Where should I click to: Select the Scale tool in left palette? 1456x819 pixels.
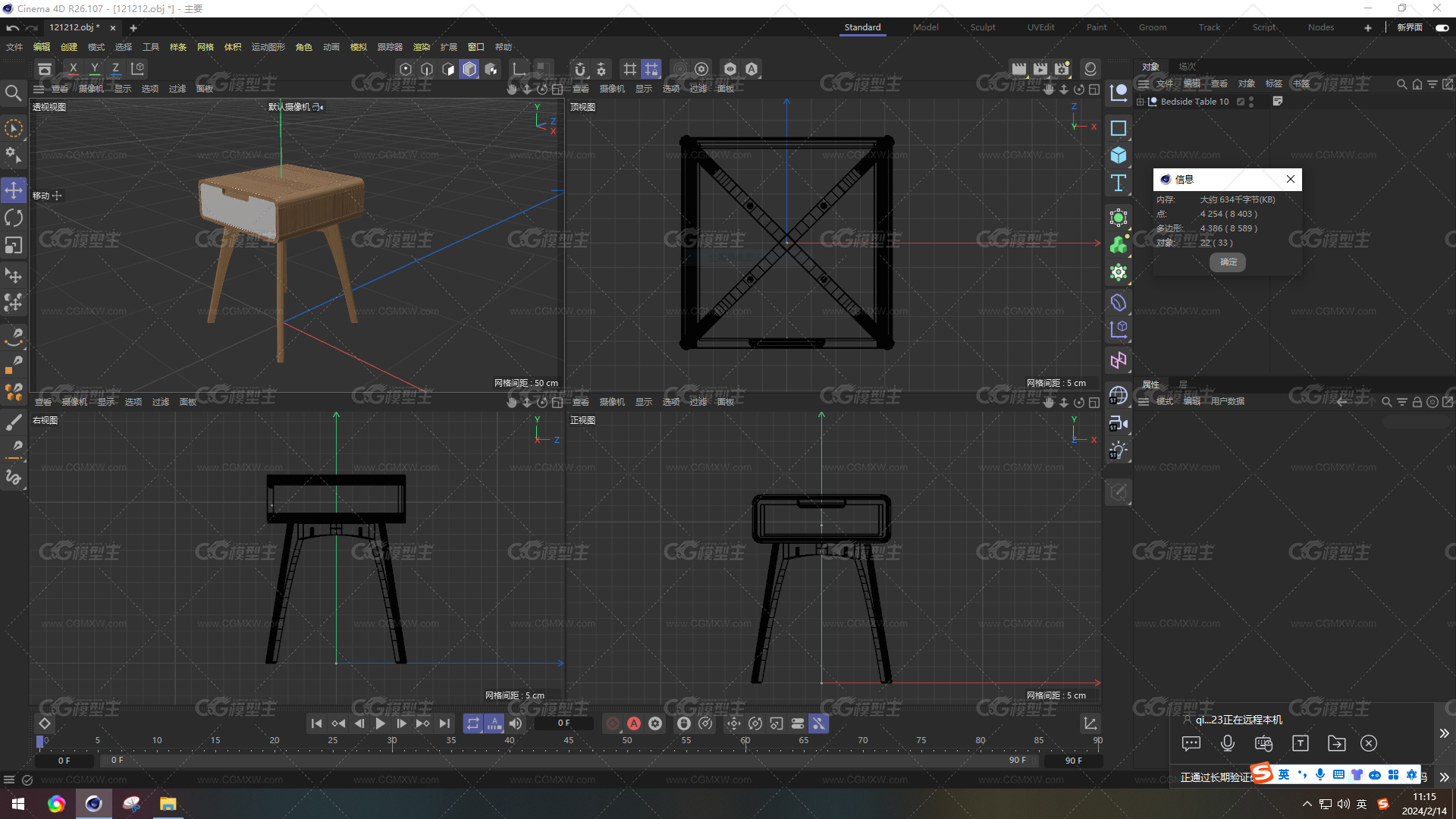14,246
